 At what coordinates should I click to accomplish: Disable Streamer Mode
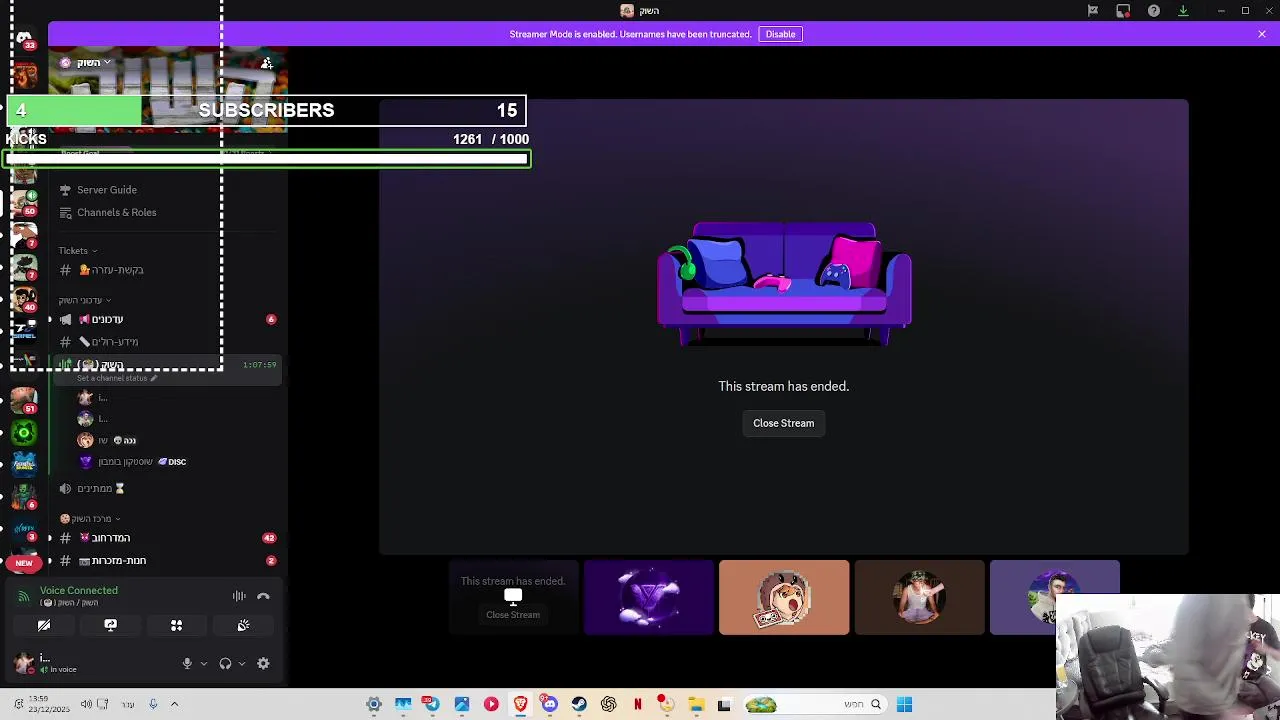point(780,34)
